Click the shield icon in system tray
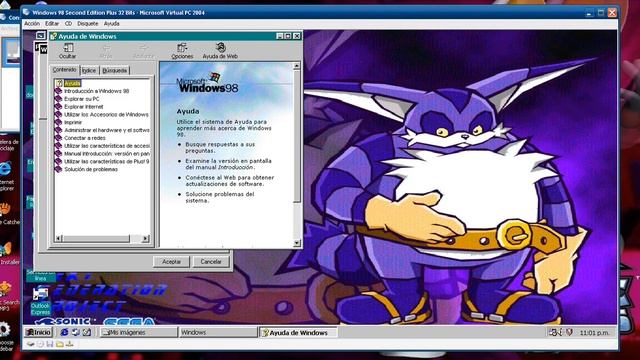This screenshot has width=640, height=360. click(x=569, y=332)
